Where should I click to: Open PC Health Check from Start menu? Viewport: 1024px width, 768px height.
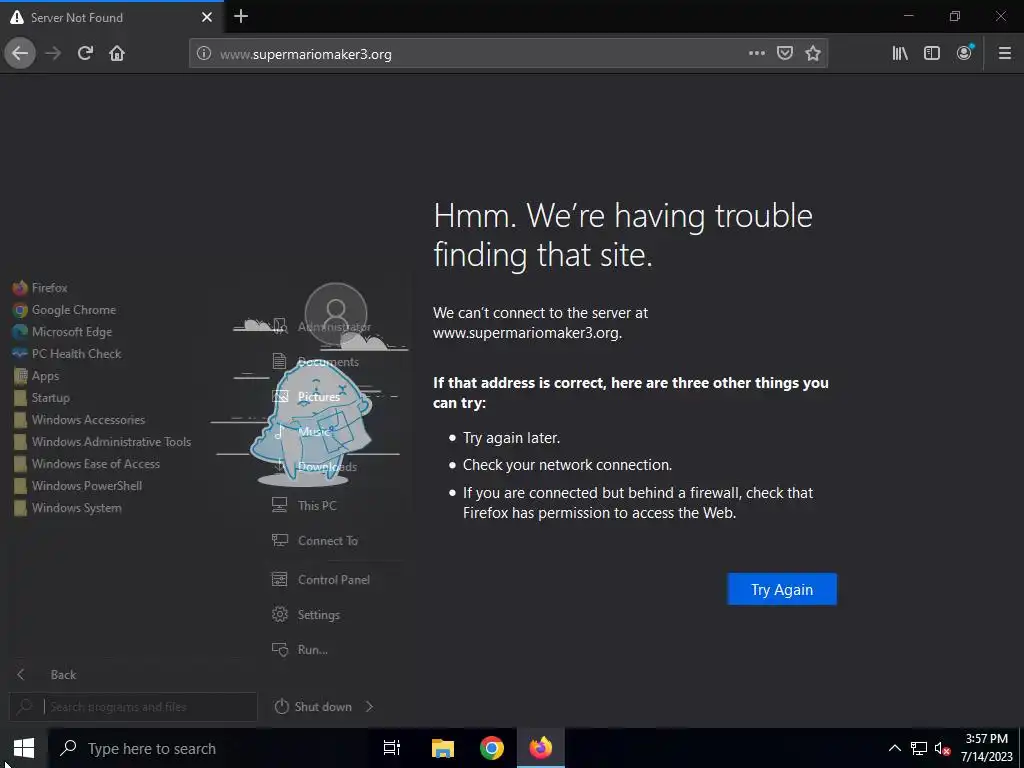click(x=67, y=354)
